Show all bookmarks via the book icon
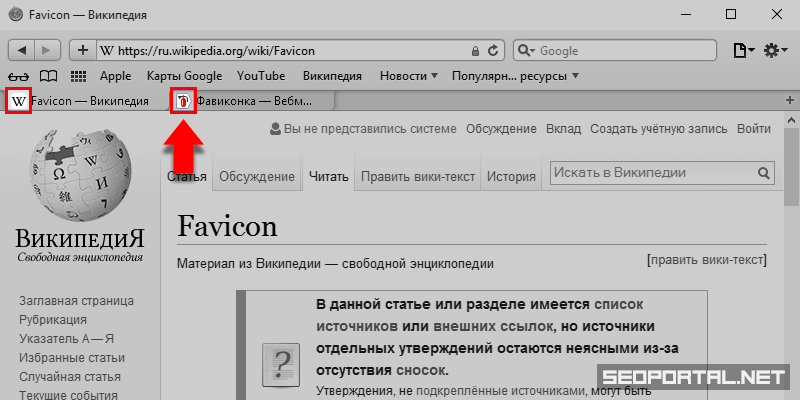This screenshot has height=400, width=800. click(x=48, y=76)
